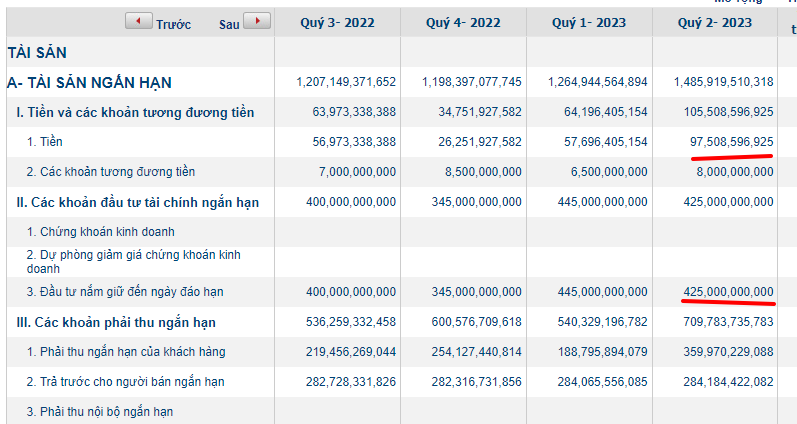The image size is (797, 424).
Task: Click value 1,264,944,564,894
Action: 598,82
